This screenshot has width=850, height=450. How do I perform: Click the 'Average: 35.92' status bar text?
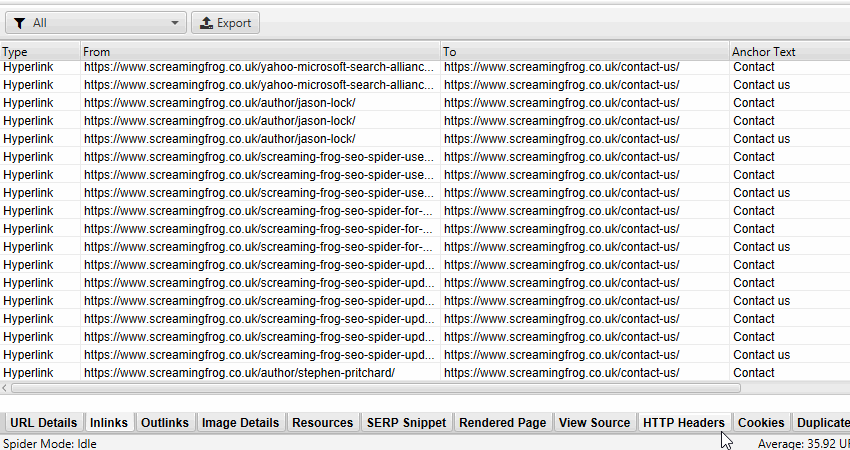click(803, 444)
